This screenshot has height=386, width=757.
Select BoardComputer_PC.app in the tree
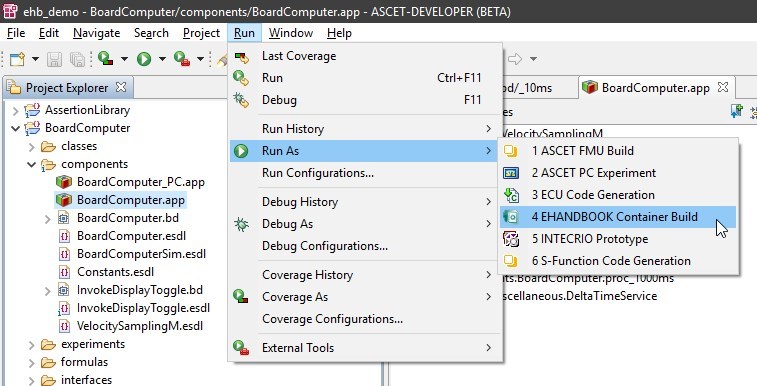coord(140,182)
